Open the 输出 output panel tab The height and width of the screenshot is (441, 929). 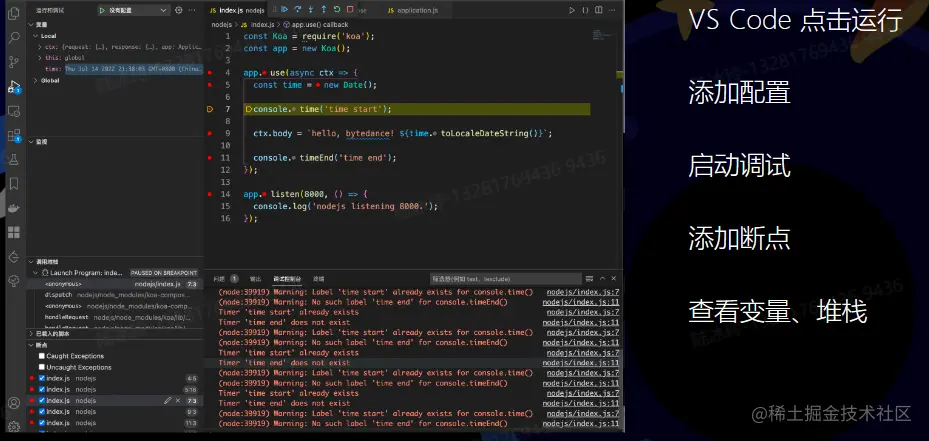255,279
